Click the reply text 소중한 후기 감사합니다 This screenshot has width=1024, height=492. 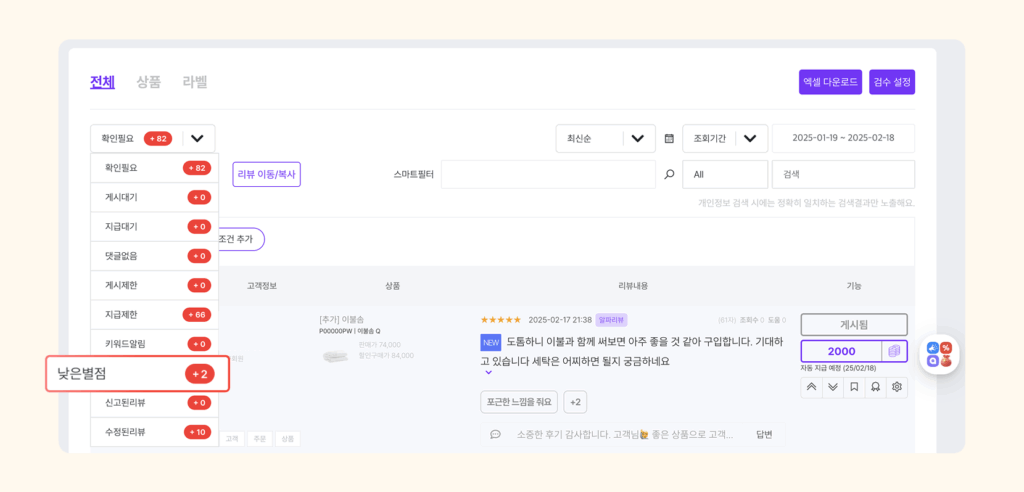coord(625,435)
